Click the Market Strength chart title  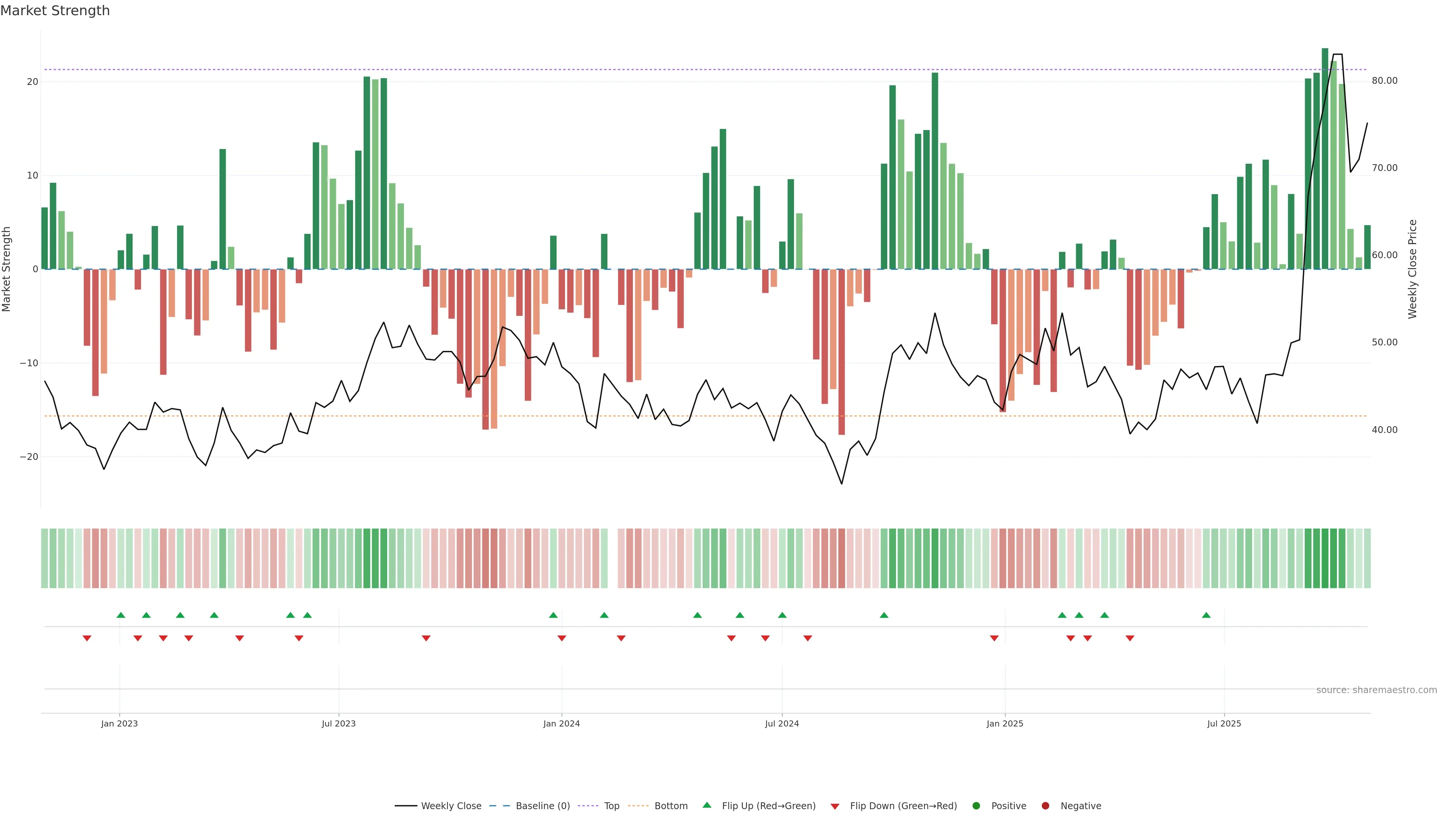pos(55,11)
